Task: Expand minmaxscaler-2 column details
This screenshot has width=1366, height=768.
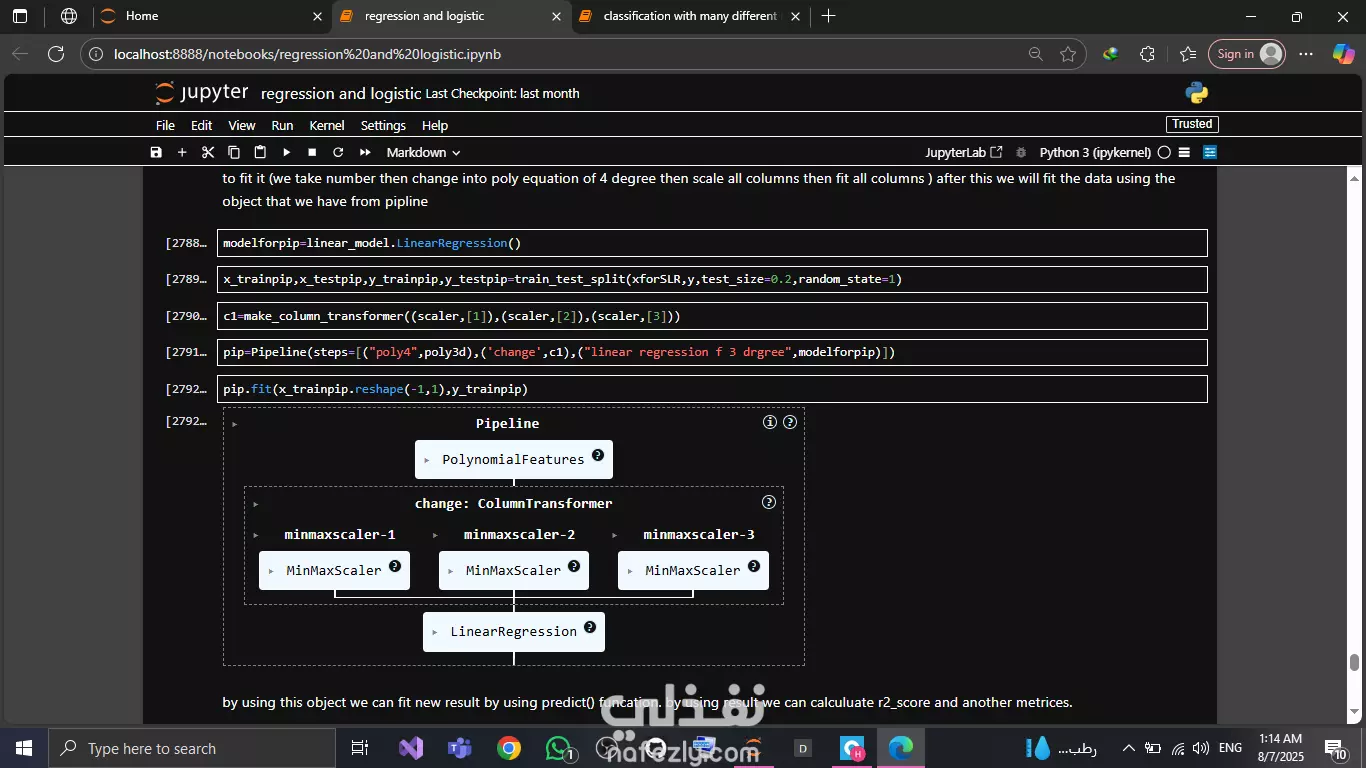Action: [435, 535]
